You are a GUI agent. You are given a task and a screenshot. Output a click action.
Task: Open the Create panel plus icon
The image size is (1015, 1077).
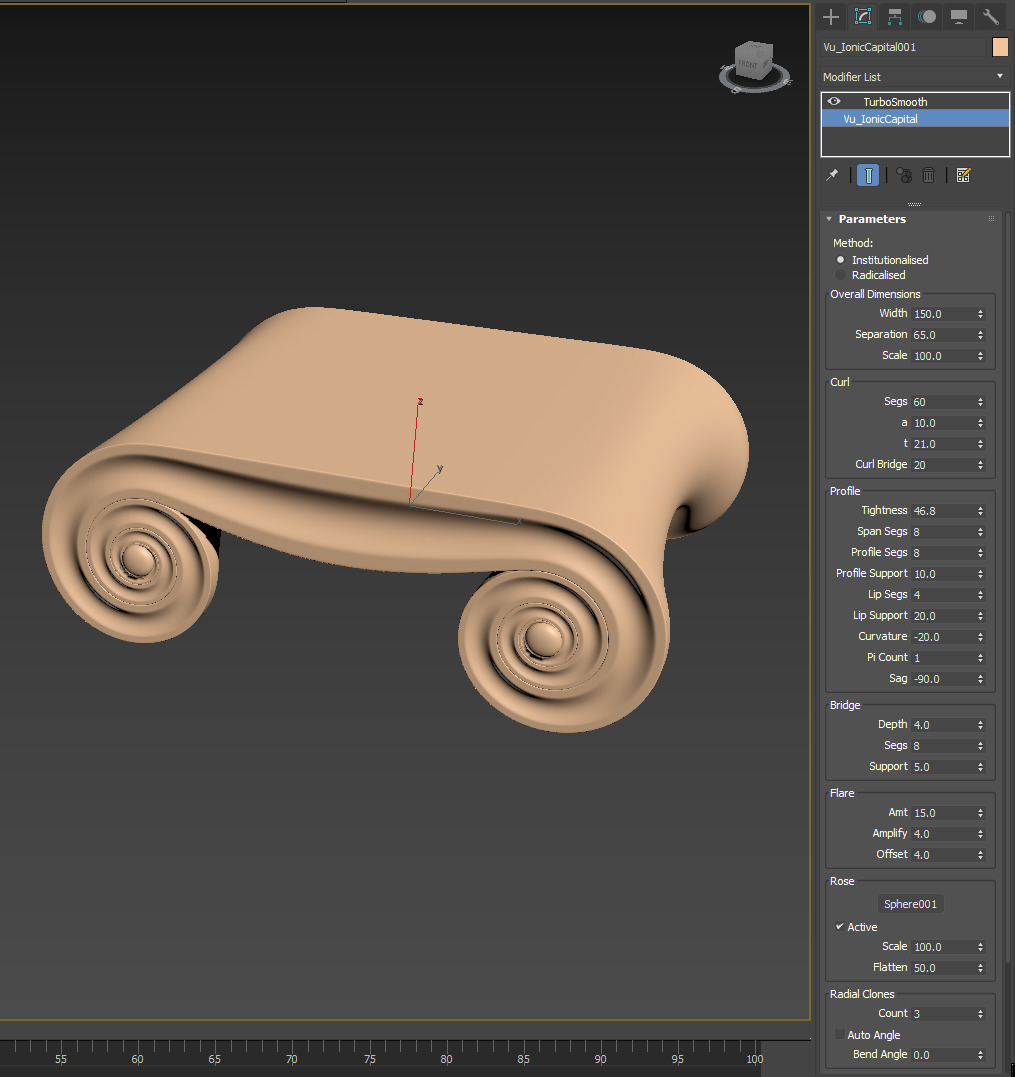tap(830, 17)
